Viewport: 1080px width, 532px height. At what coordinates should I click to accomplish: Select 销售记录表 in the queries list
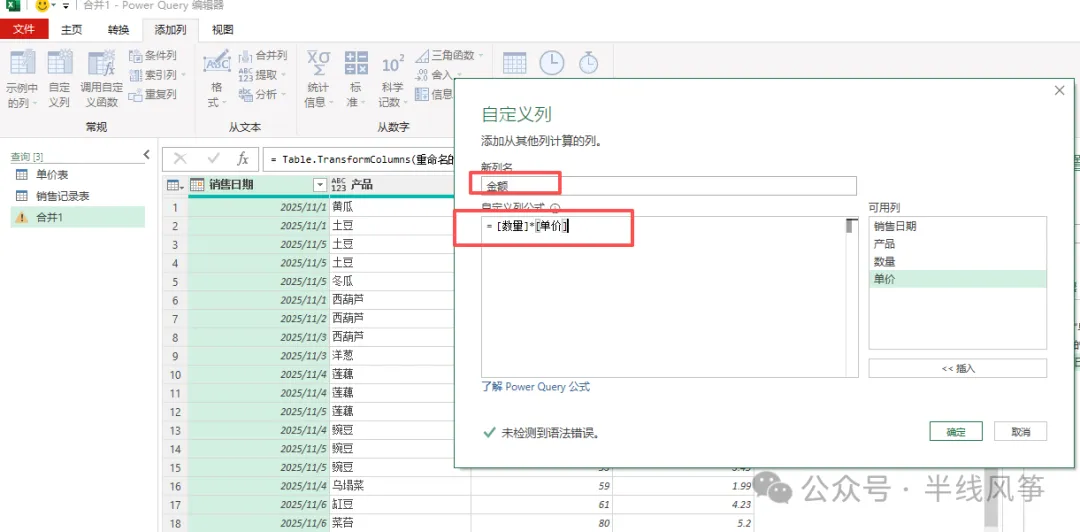pyautogui.click(x=63, y=196)
